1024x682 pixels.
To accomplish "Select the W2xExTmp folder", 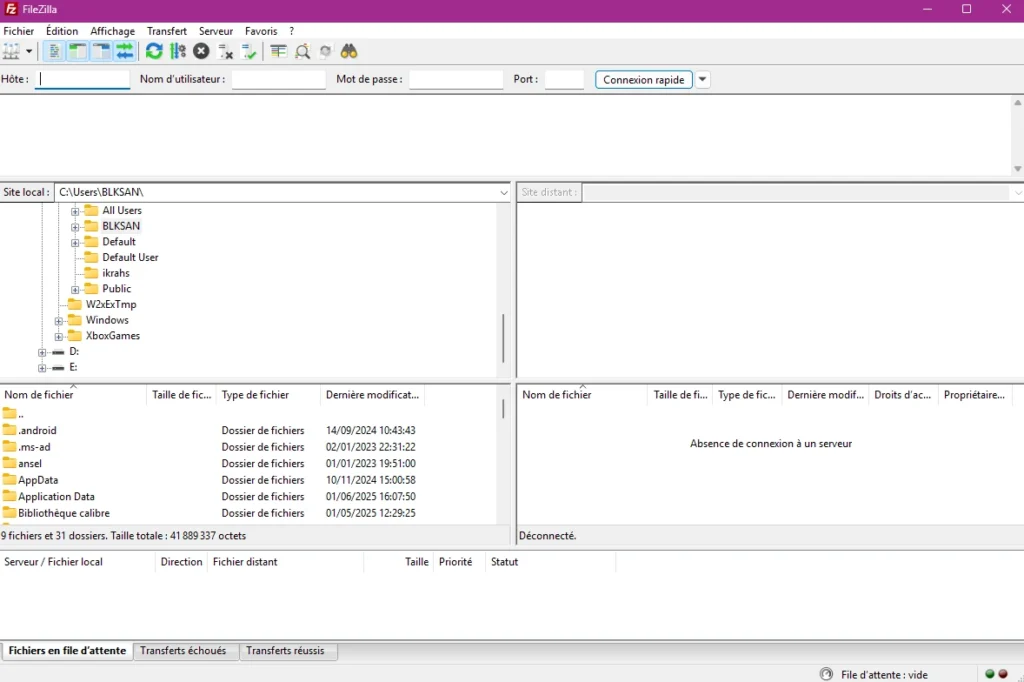I will point(111,304).
